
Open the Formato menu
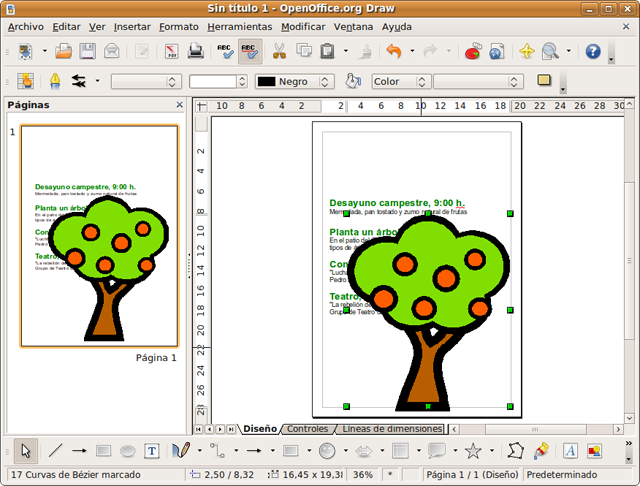[x=179, y=27]
